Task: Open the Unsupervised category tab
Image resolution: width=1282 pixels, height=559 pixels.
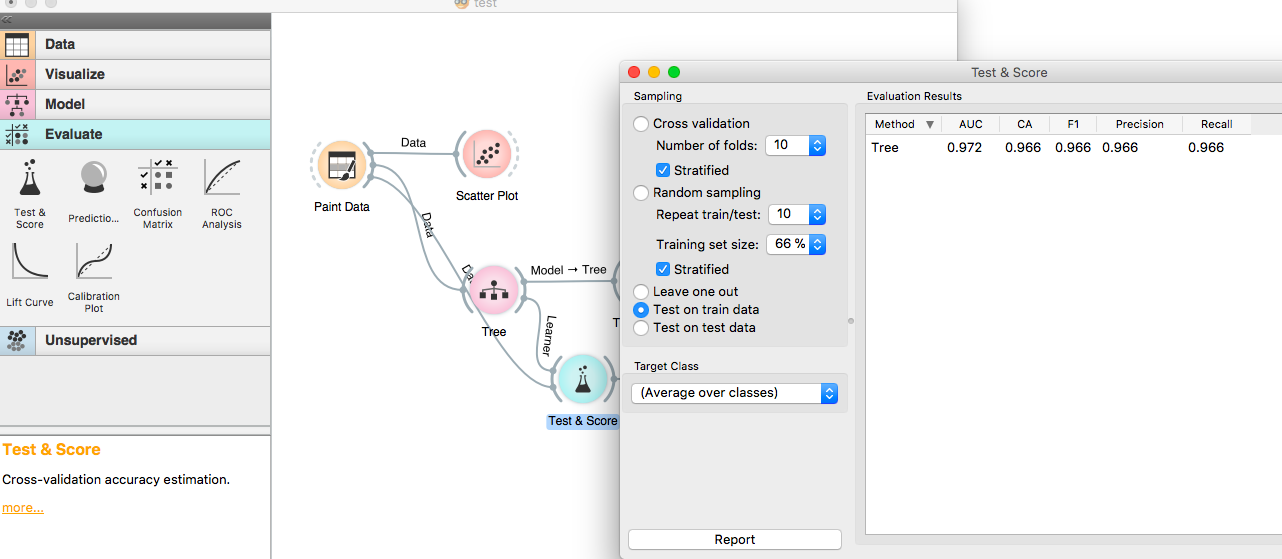Action: click(135, 341)
